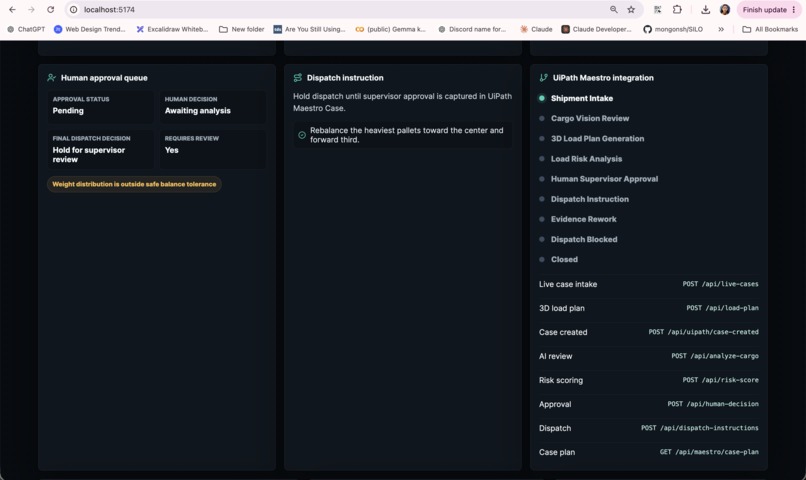The image size is (806, 480).
Task: Open the New folder bookmark folder
Action: [x=242, y=29]
